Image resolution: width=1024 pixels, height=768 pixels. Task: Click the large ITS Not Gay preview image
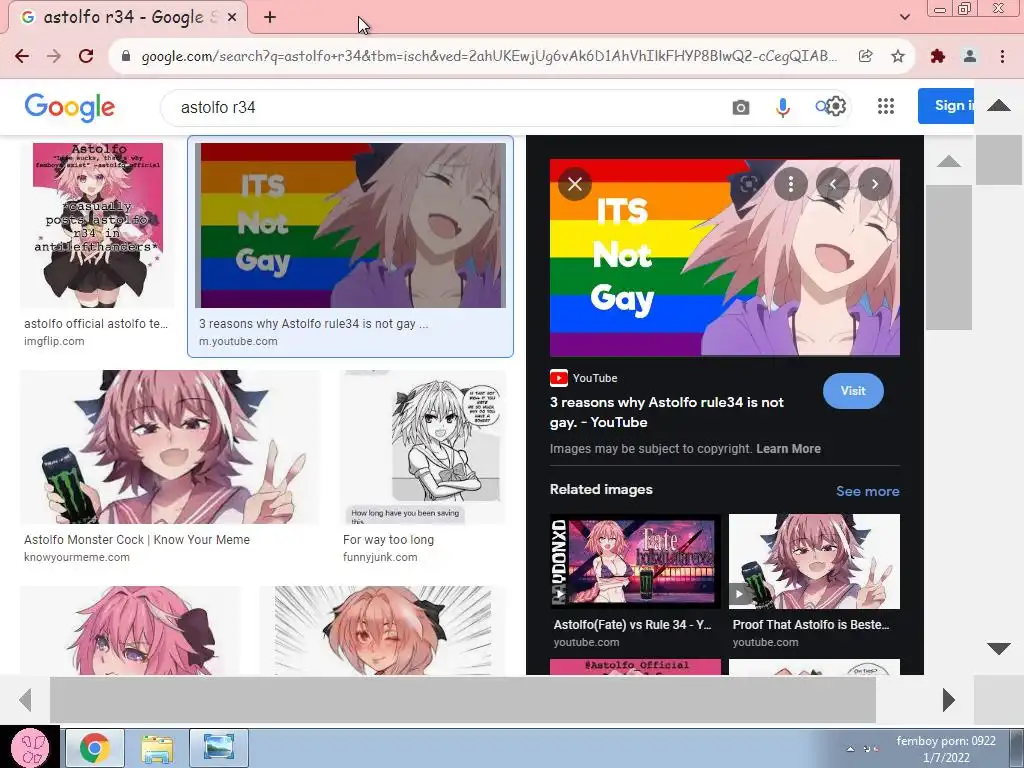pyautogui.click(x=725, y=257)
